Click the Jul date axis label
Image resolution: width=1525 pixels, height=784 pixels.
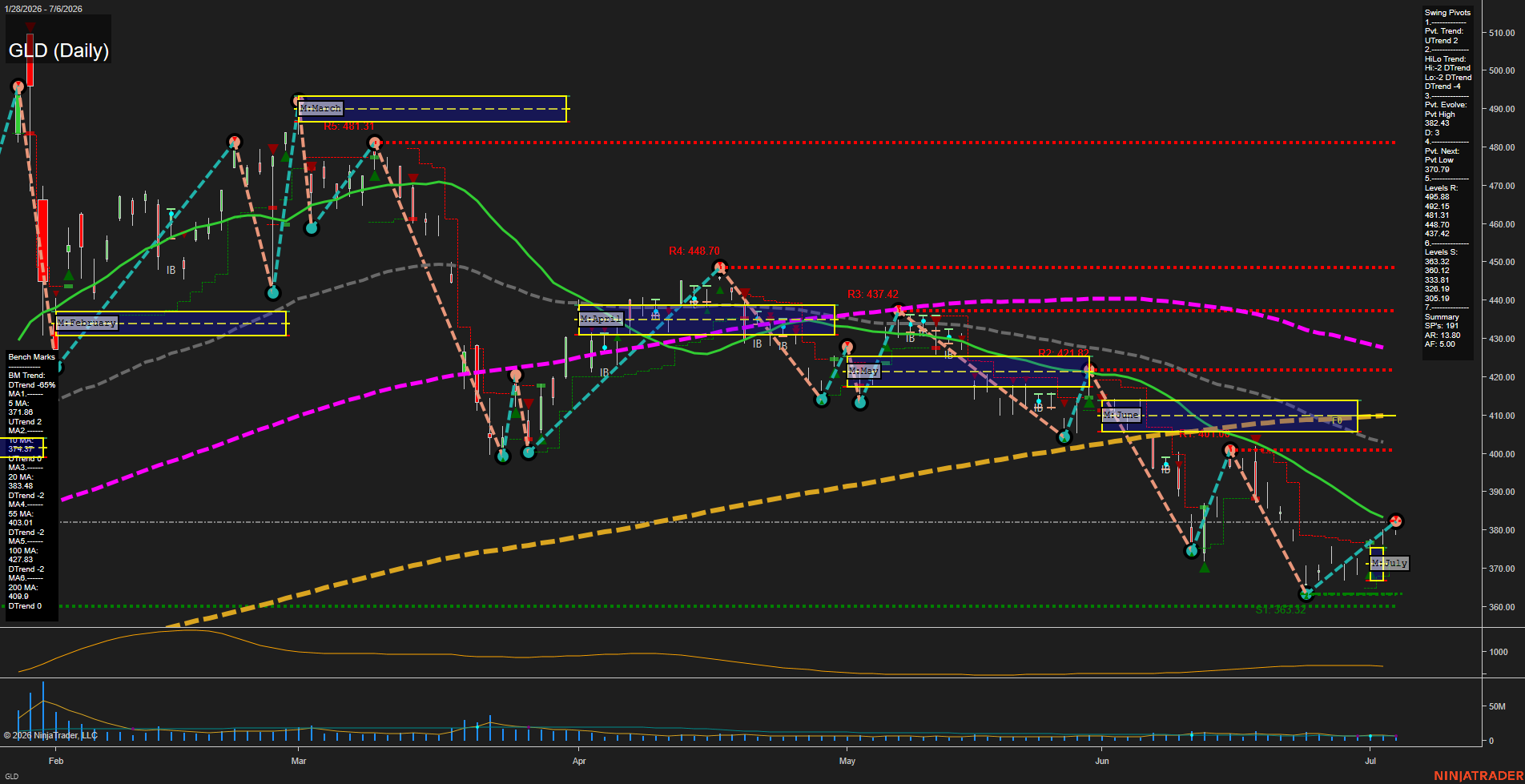pos(1370,761)
